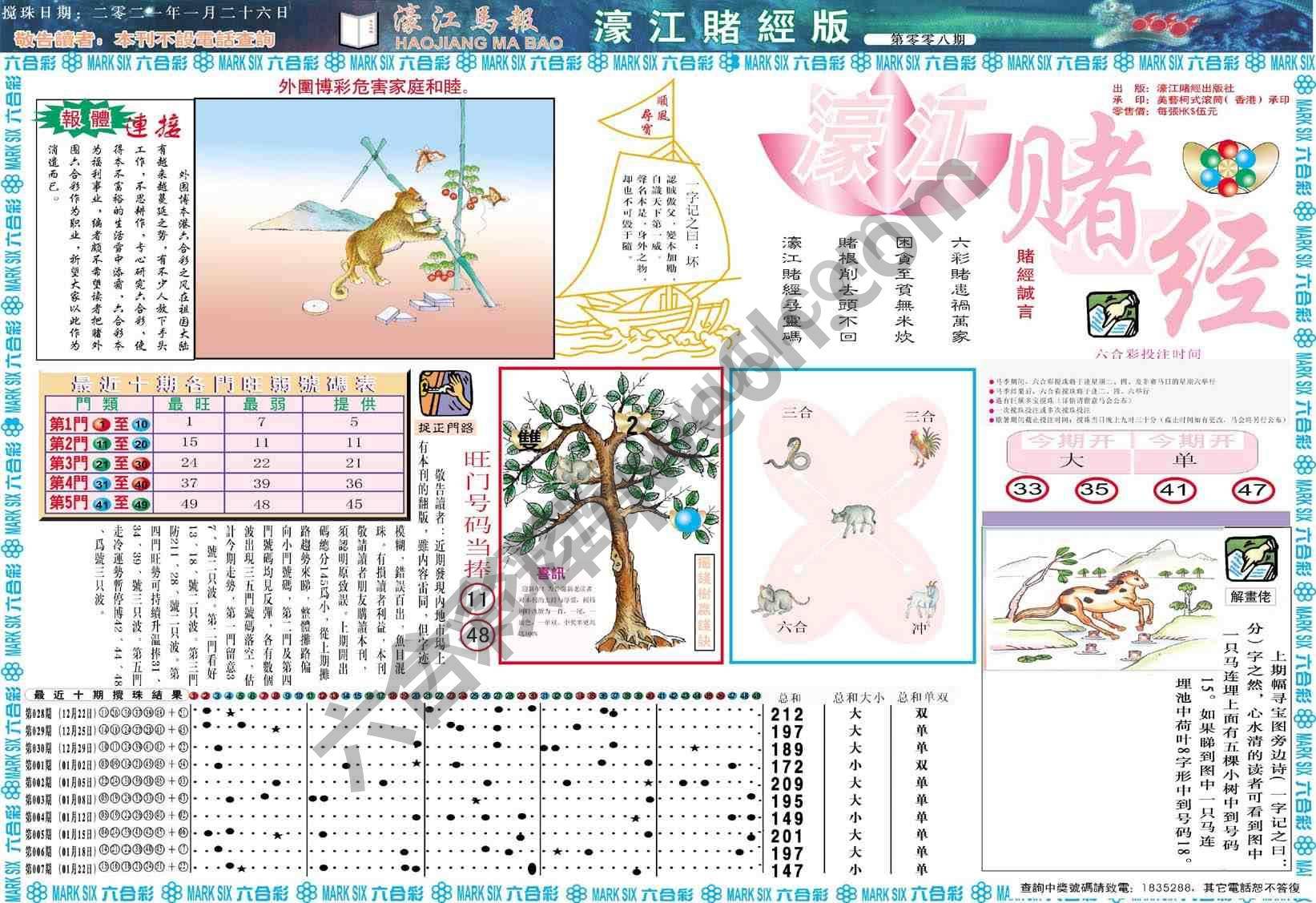Image resolution: width=1316 pixels, height=903 pixels.
Task: Click the 第3門 row label
Action: pos(99,464)
